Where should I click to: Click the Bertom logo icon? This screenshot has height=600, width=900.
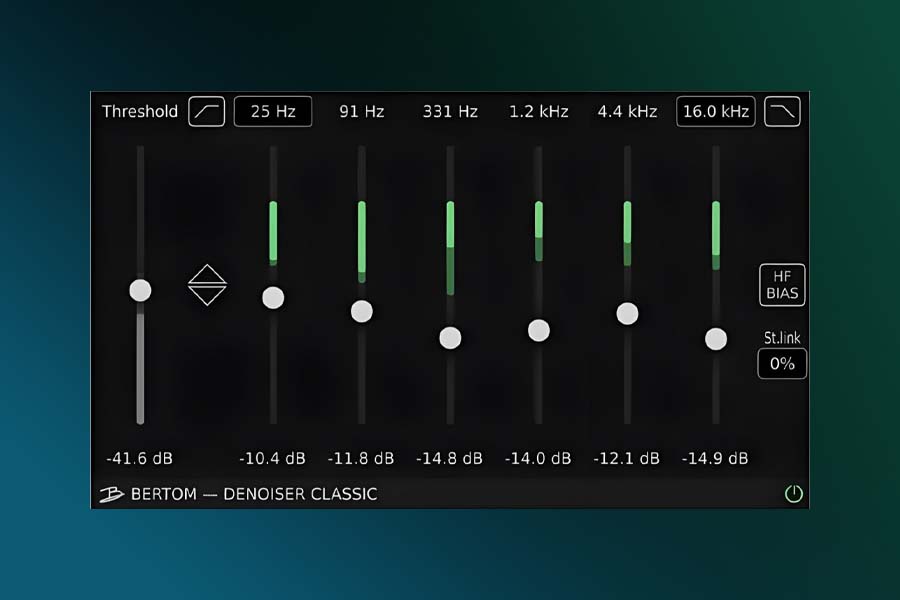click(x=111, y=494)
